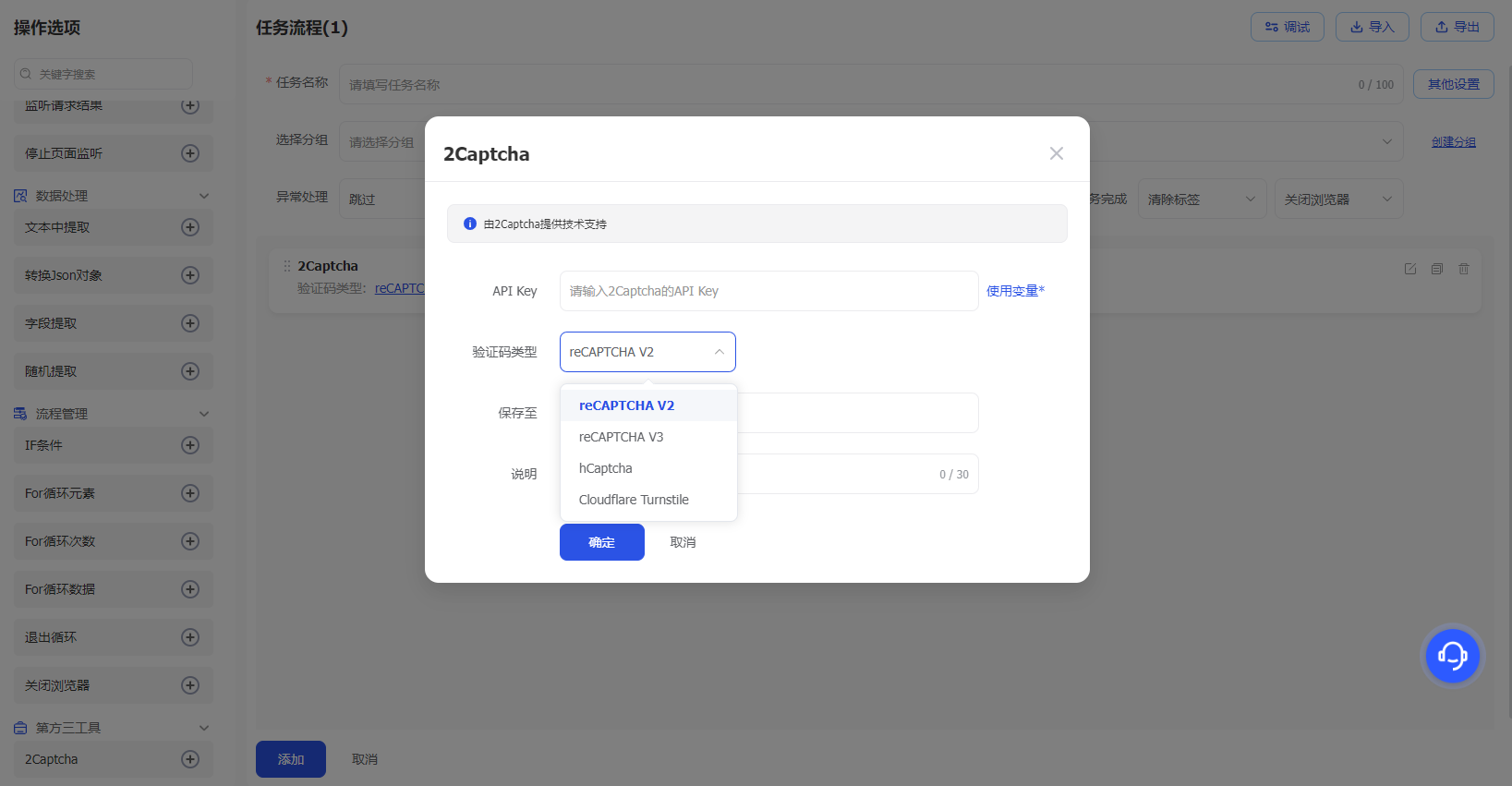
Task: Collapse the 流程管理 section
Action: 204,414
